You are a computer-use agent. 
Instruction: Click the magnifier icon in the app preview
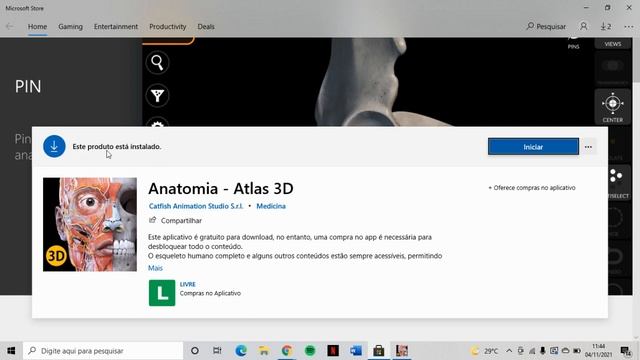157,62
